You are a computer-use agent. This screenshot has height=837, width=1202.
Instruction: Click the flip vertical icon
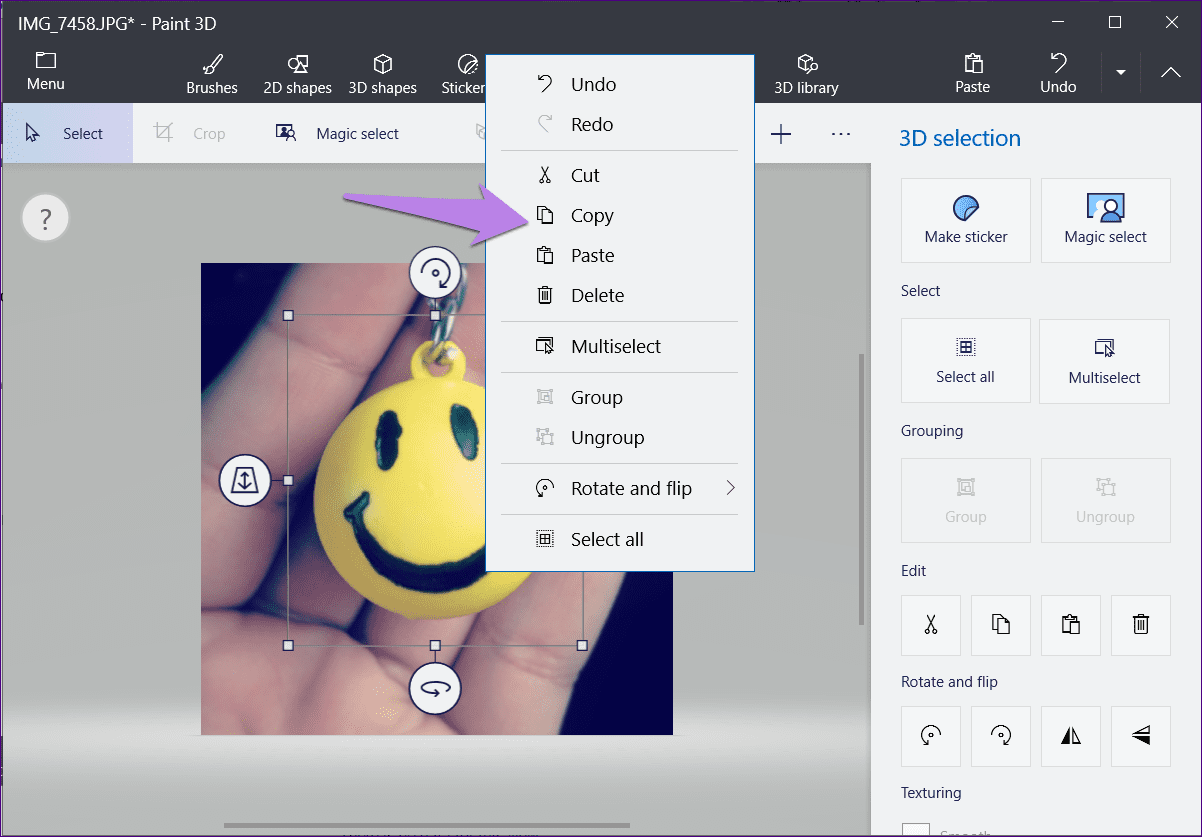[1141, 736]
